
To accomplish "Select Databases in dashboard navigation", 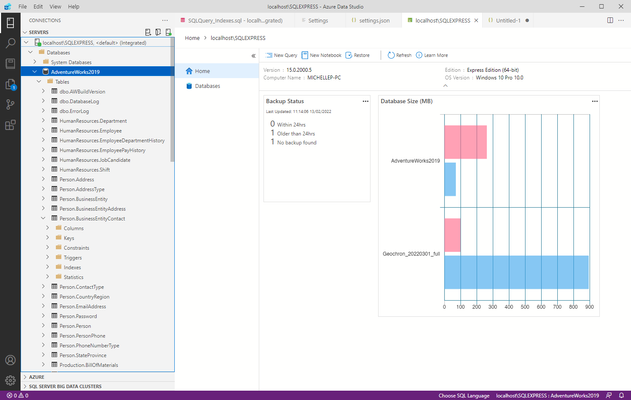I will click(x=217, y=86).
